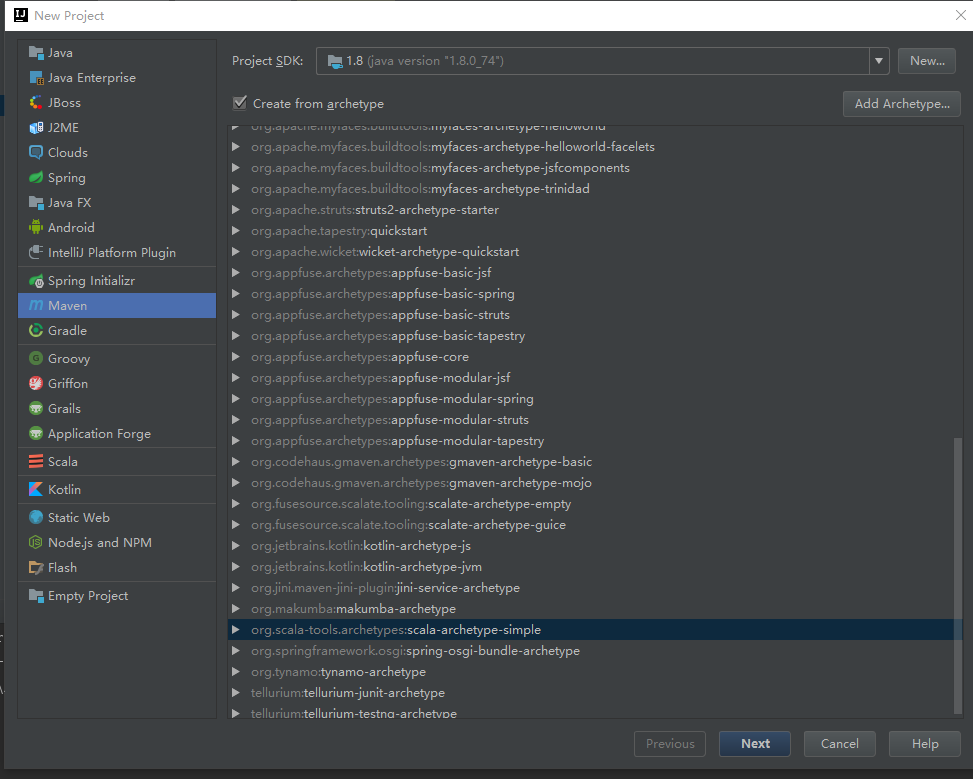The height and width of the screenshot is (779, 973).
Task: Click the Next button
Action: pos(755,744)
